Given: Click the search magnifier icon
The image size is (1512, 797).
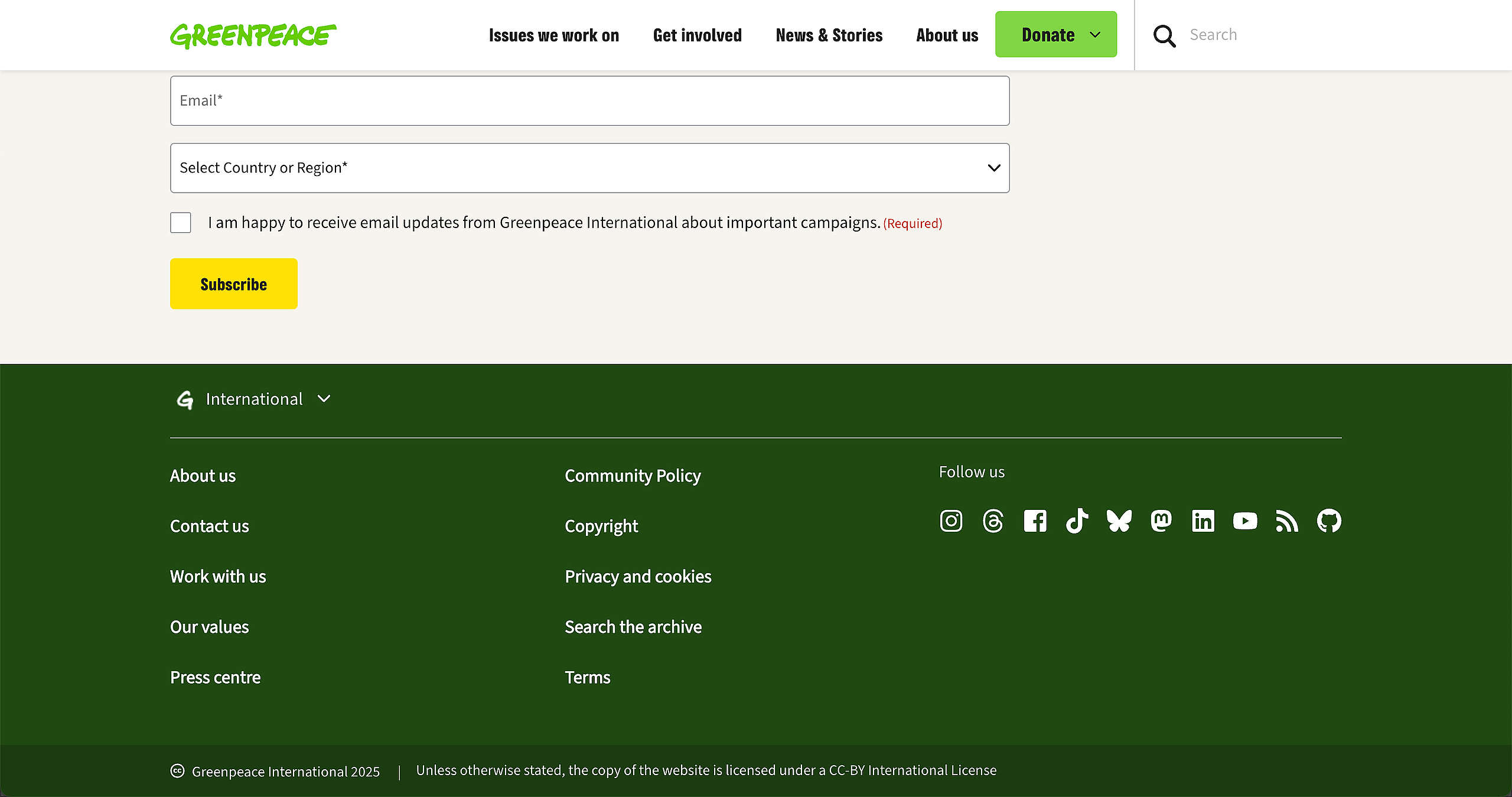Looking at the screenshot, I should point(1164,35).
